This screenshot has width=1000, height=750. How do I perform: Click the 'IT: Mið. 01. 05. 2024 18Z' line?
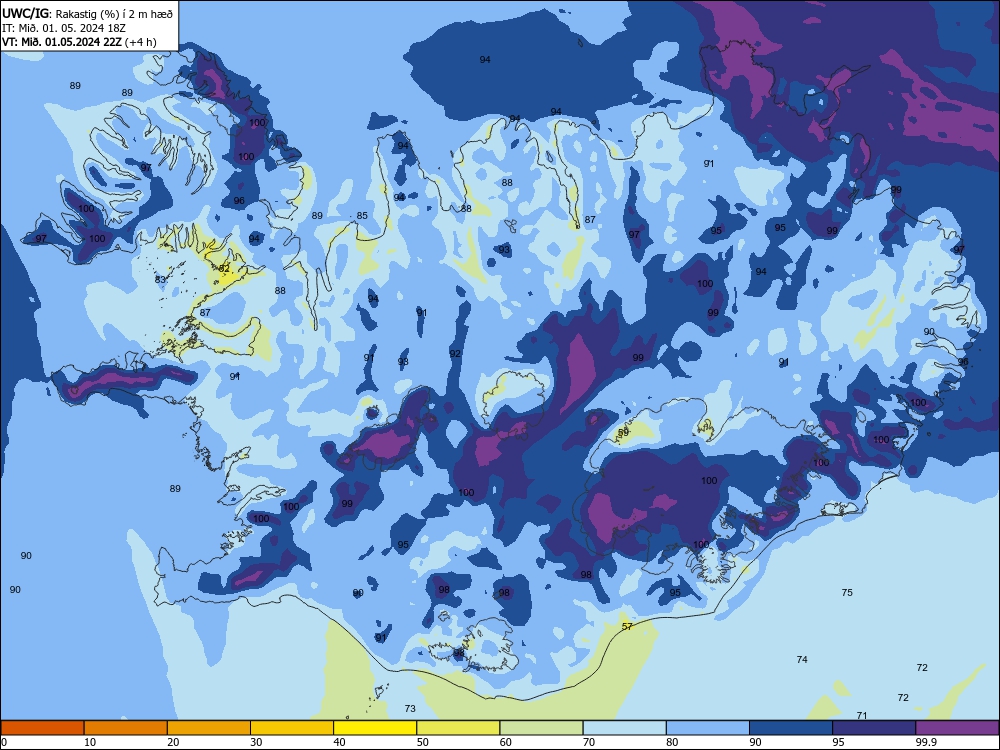coord(66,27)
